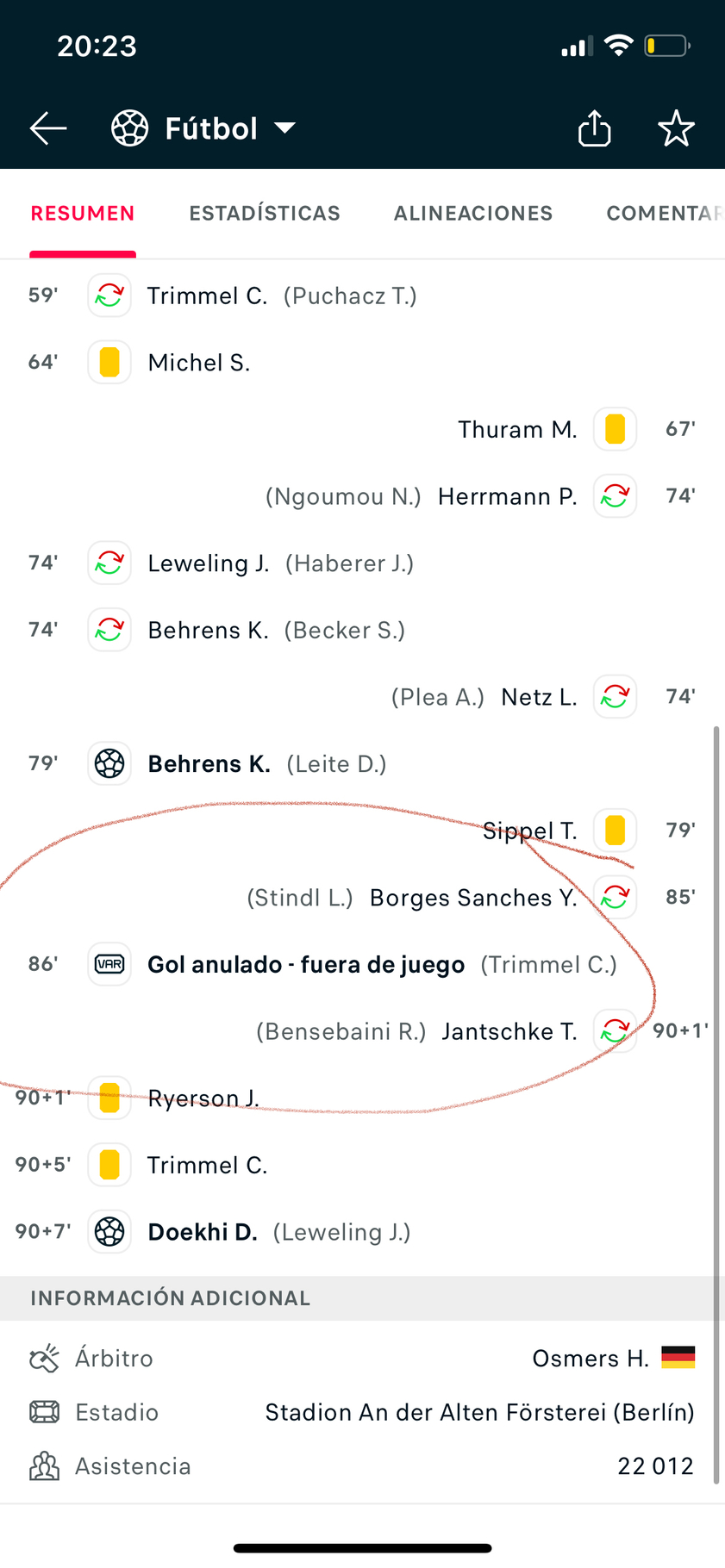Tap the substitution icon for Trimmel C. at 59'
725x1568 pixels.
[109, 296]
